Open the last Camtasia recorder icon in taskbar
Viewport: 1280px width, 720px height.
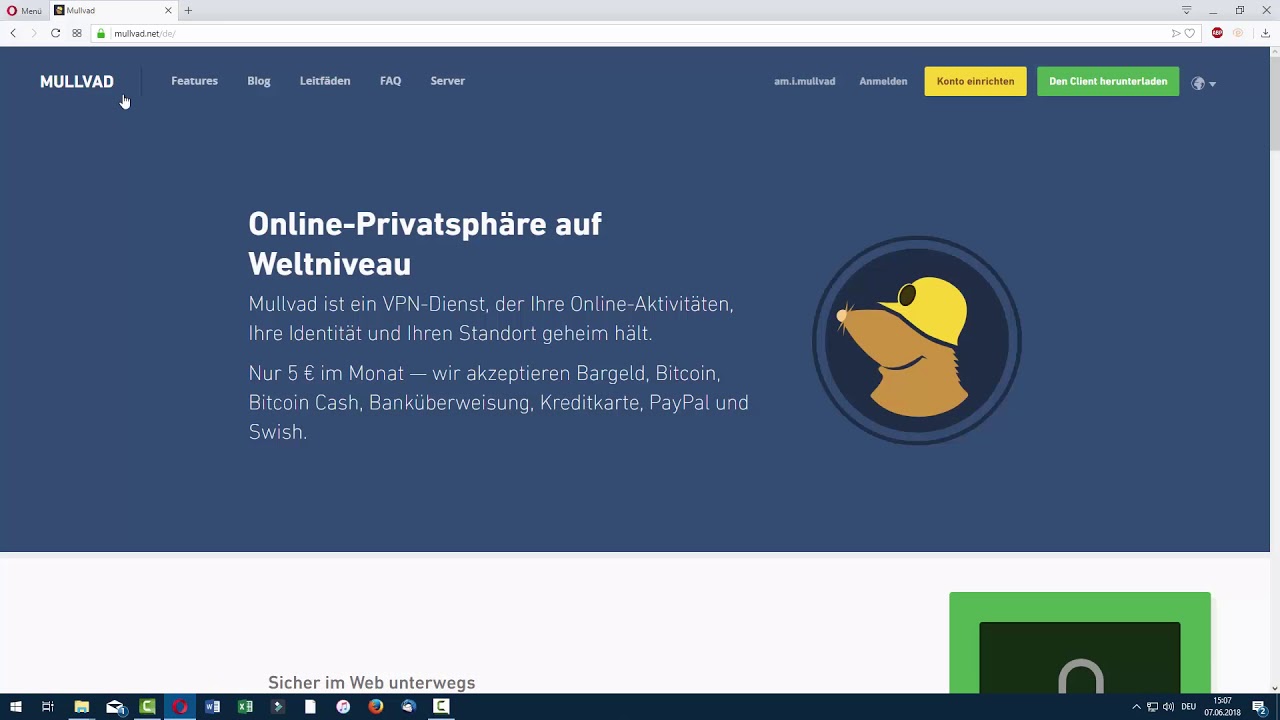441,707
